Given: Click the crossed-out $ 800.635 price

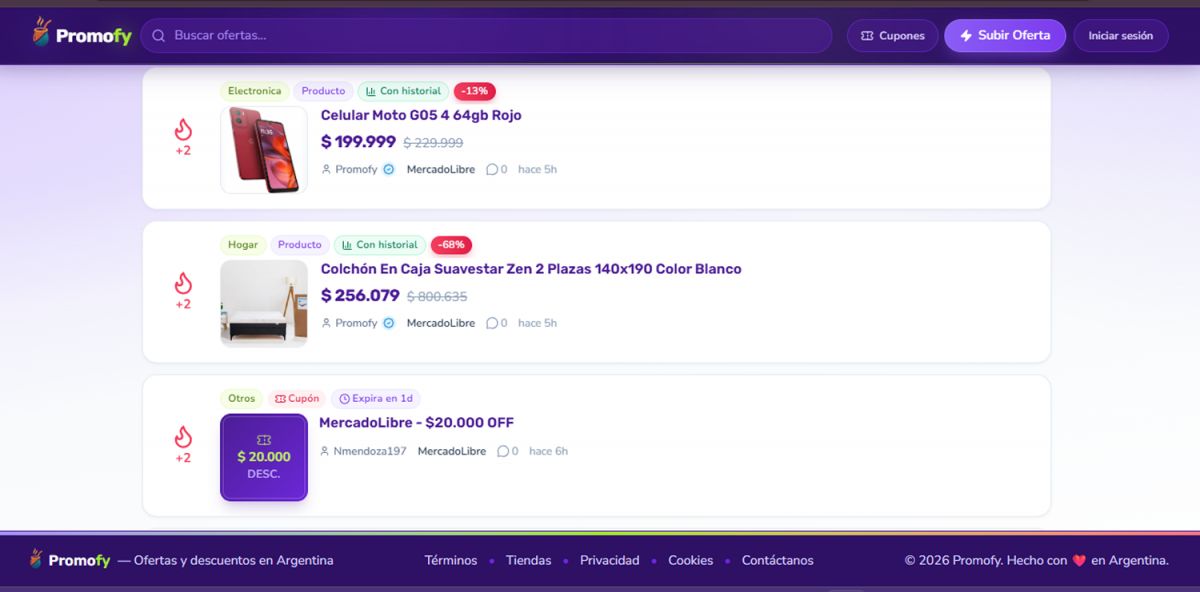Looking at the screenshot, I should tap(437, 297).
